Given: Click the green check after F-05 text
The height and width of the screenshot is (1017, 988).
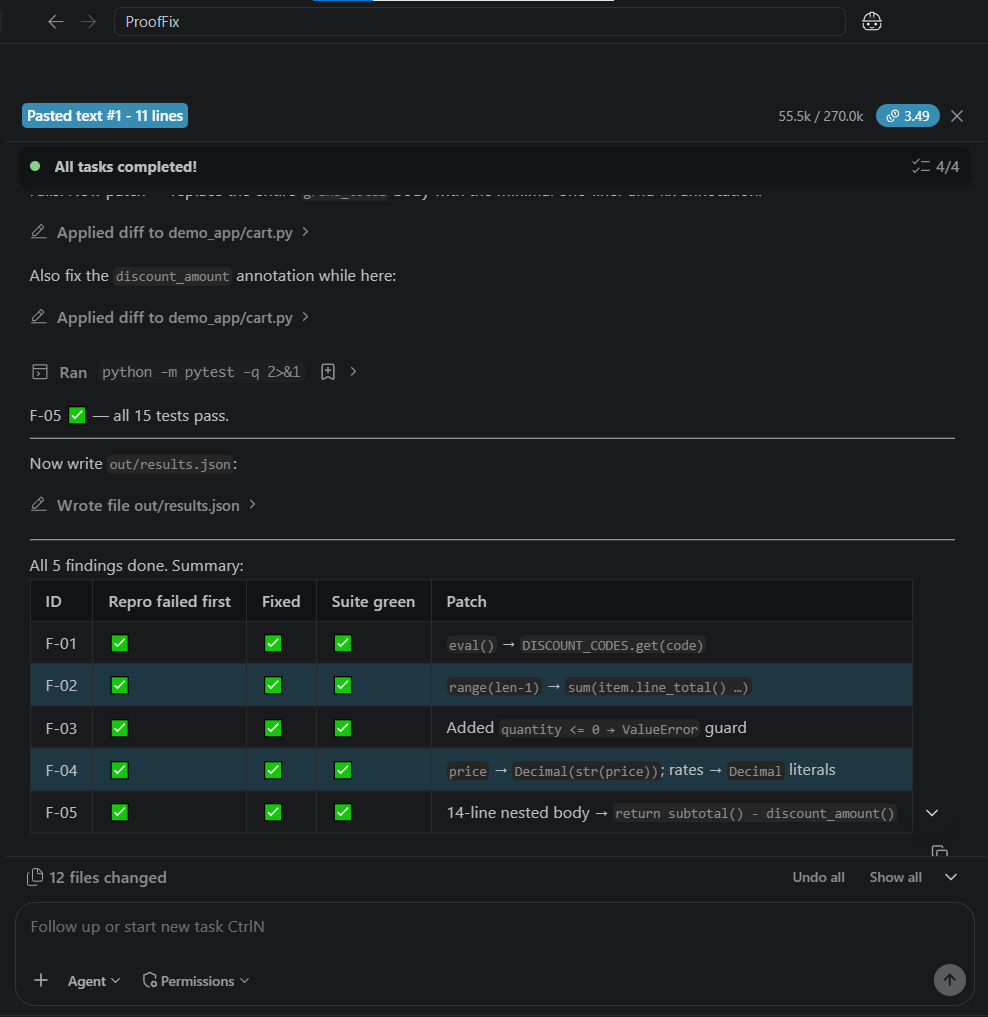Looking at the screenshot, I should click(77, 415).
